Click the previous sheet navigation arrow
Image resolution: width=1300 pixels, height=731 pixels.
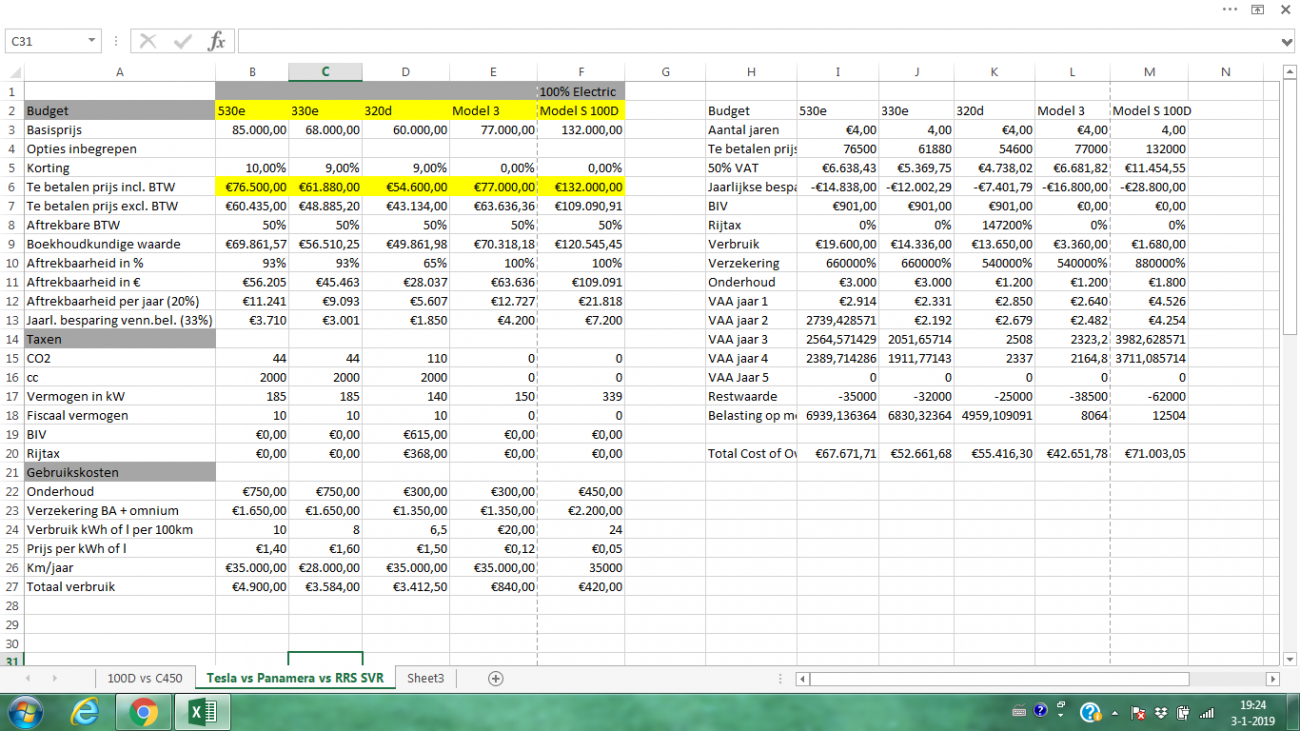click(28, 678)
